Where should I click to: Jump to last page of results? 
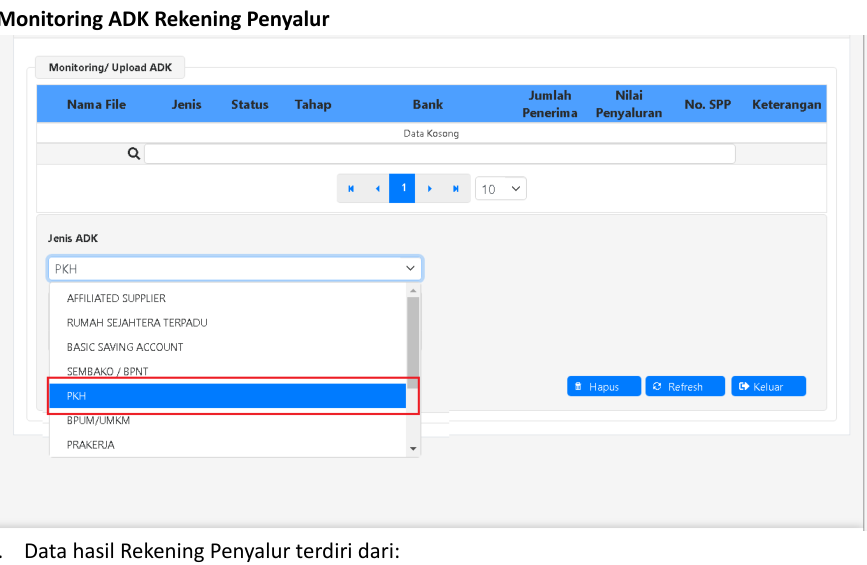[456, 189]
